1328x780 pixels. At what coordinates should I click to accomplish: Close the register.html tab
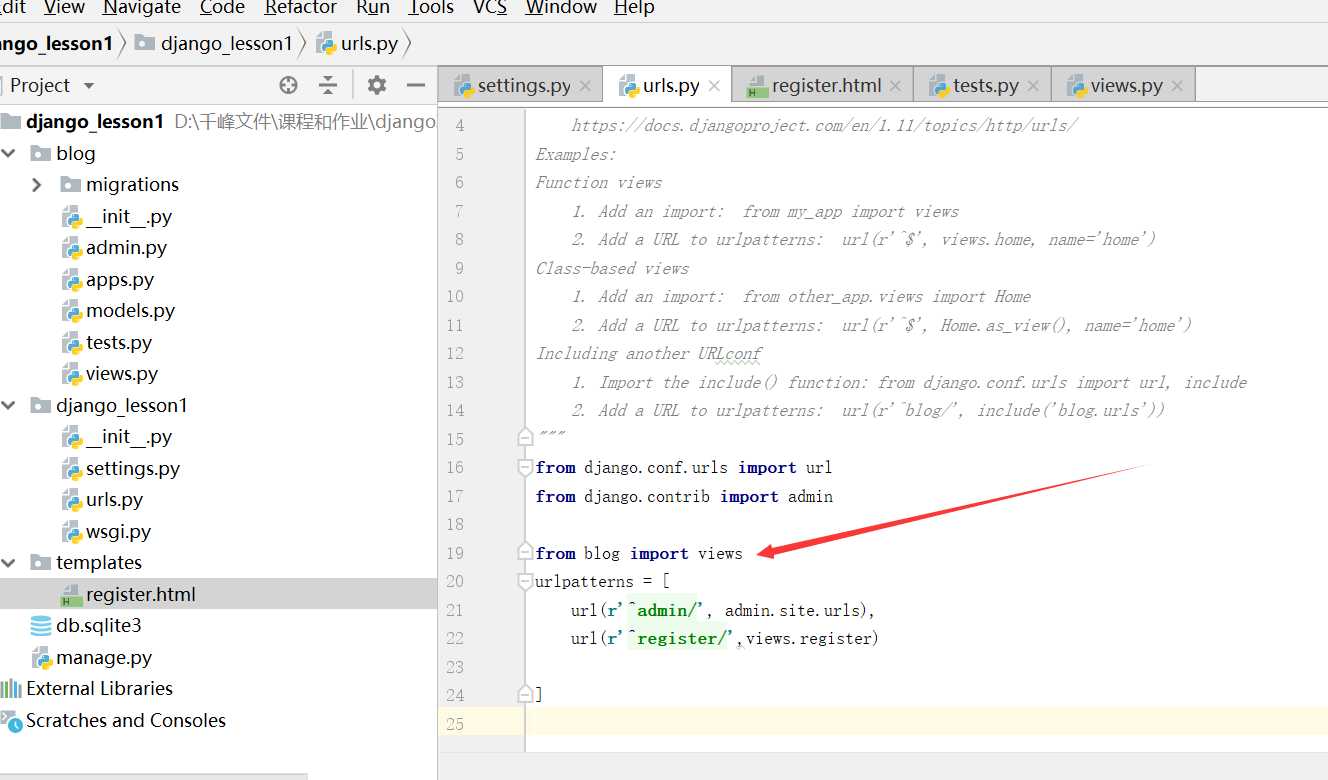coord(895,86)
